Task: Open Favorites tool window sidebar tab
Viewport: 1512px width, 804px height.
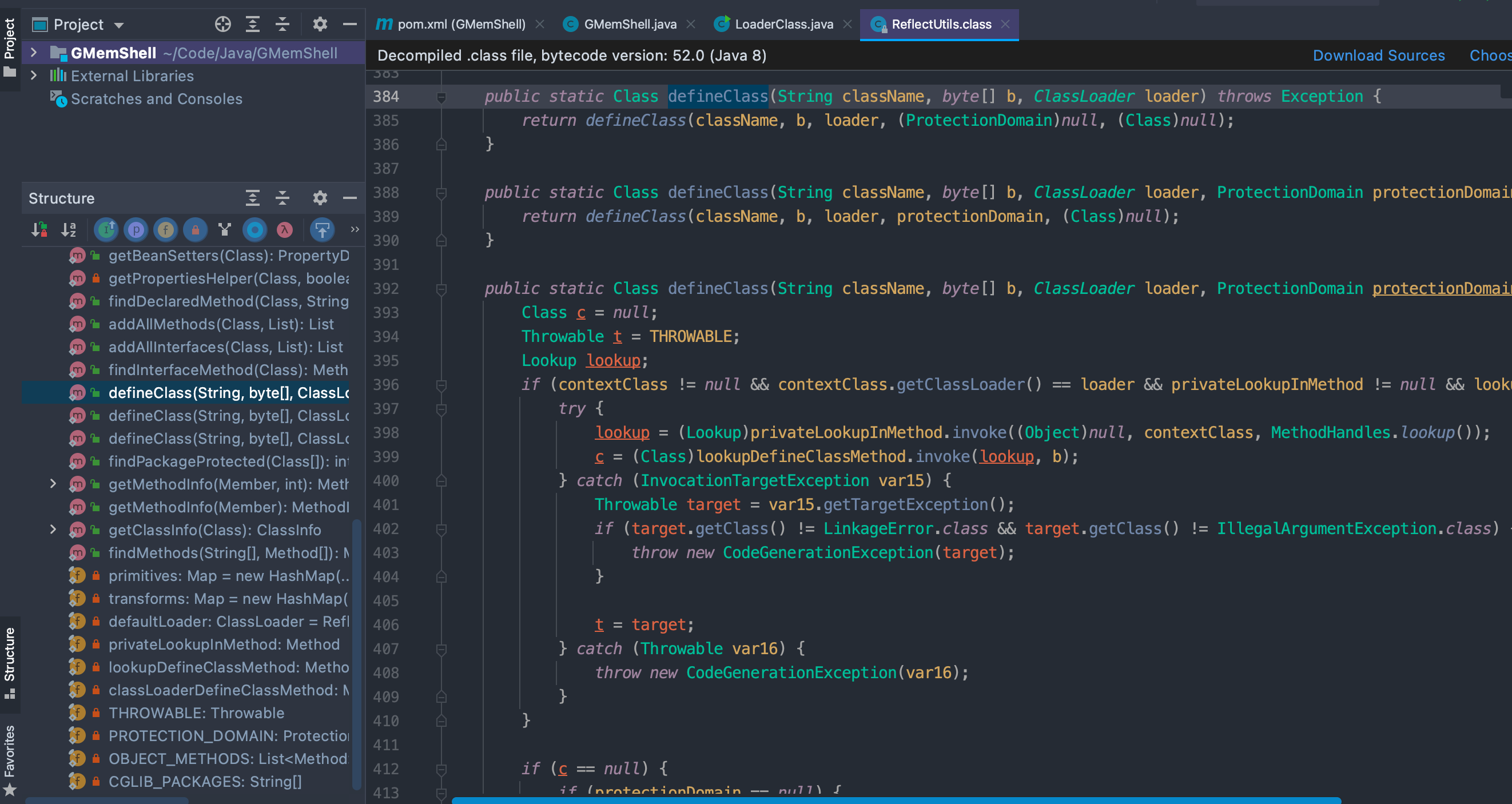Action: pos(10,759)
